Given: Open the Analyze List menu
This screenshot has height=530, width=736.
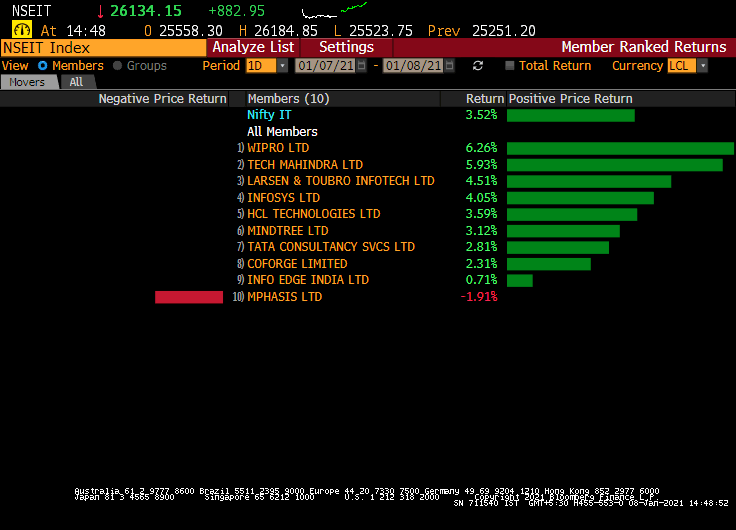Looking at the screenshot, I should coord(254,47).
